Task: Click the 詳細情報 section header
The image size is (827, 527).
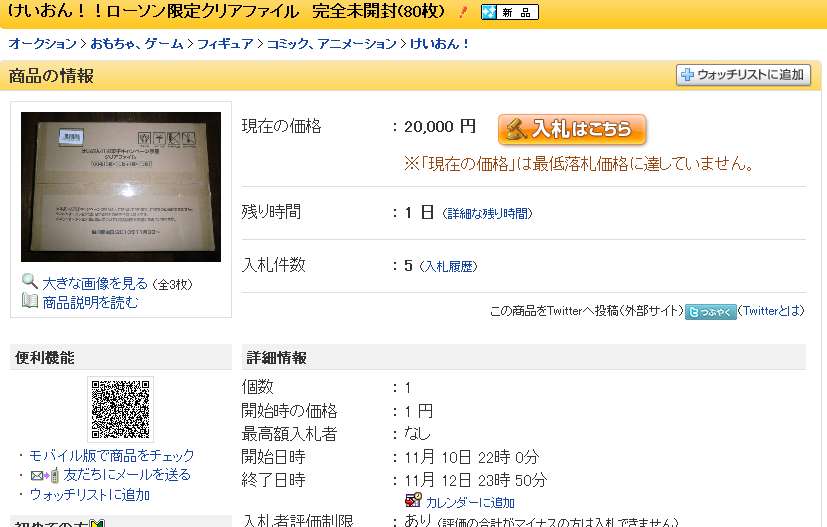Action: click(x=276, y=358)
